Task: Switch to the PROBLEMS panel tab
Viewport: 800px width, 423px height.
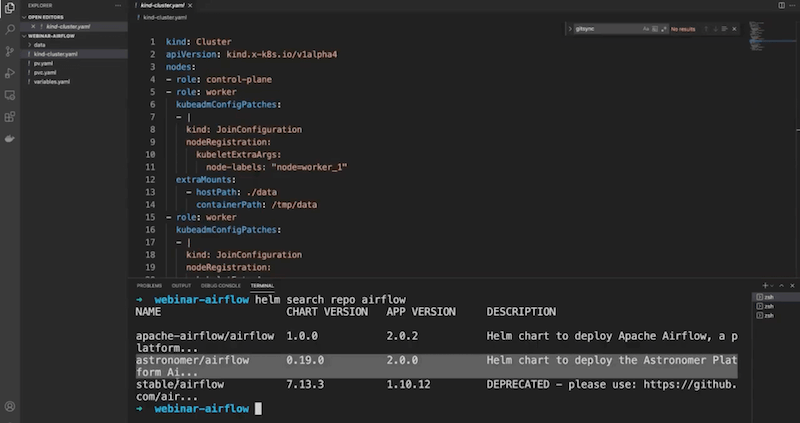Action: (148, 286)
